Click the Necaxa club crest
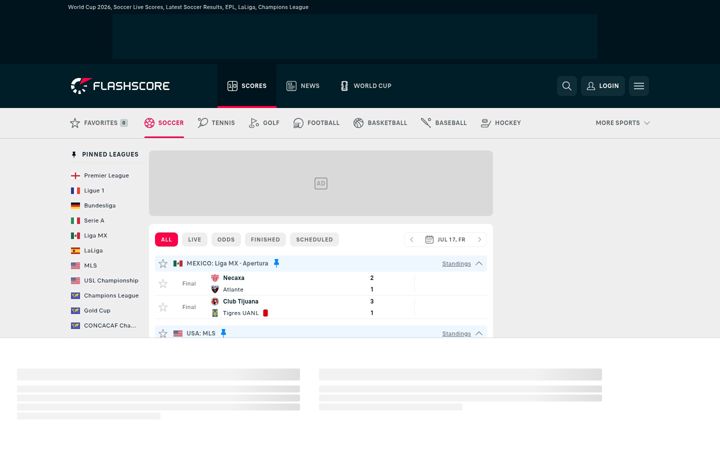Viewport: 720px width, 450px height. pos(215,278)
